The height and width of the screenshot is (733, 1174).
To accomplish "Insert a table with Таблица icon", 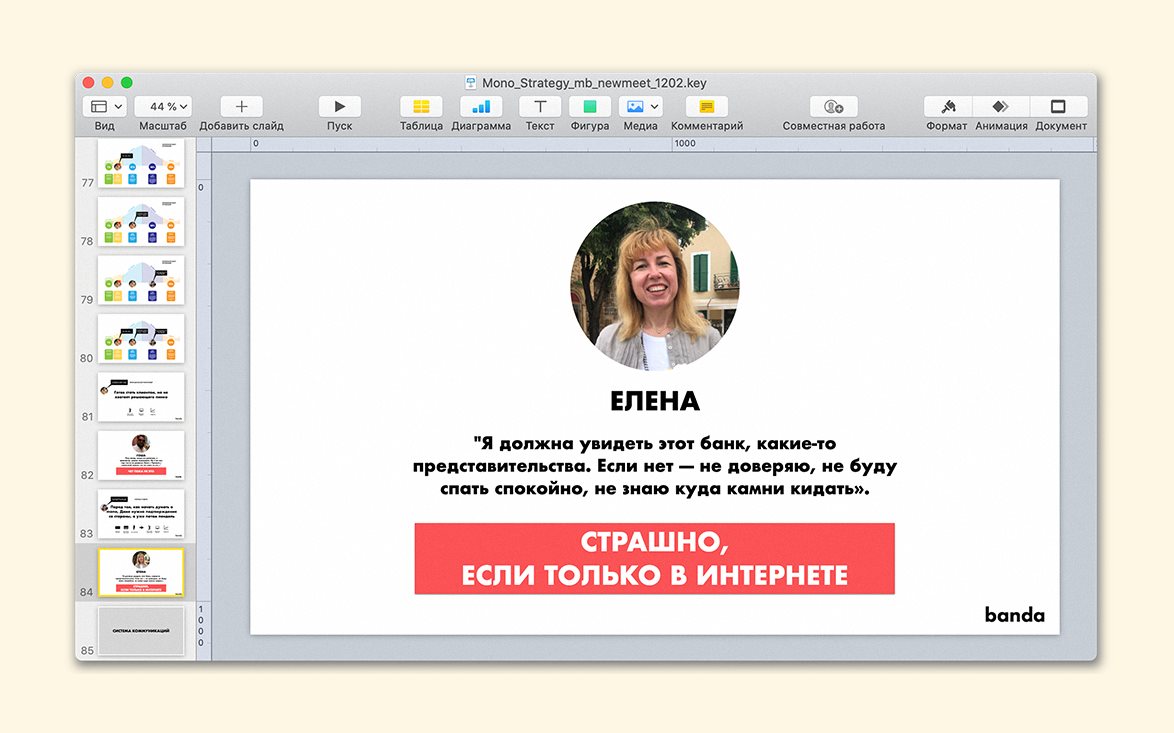I will (421, 107).
